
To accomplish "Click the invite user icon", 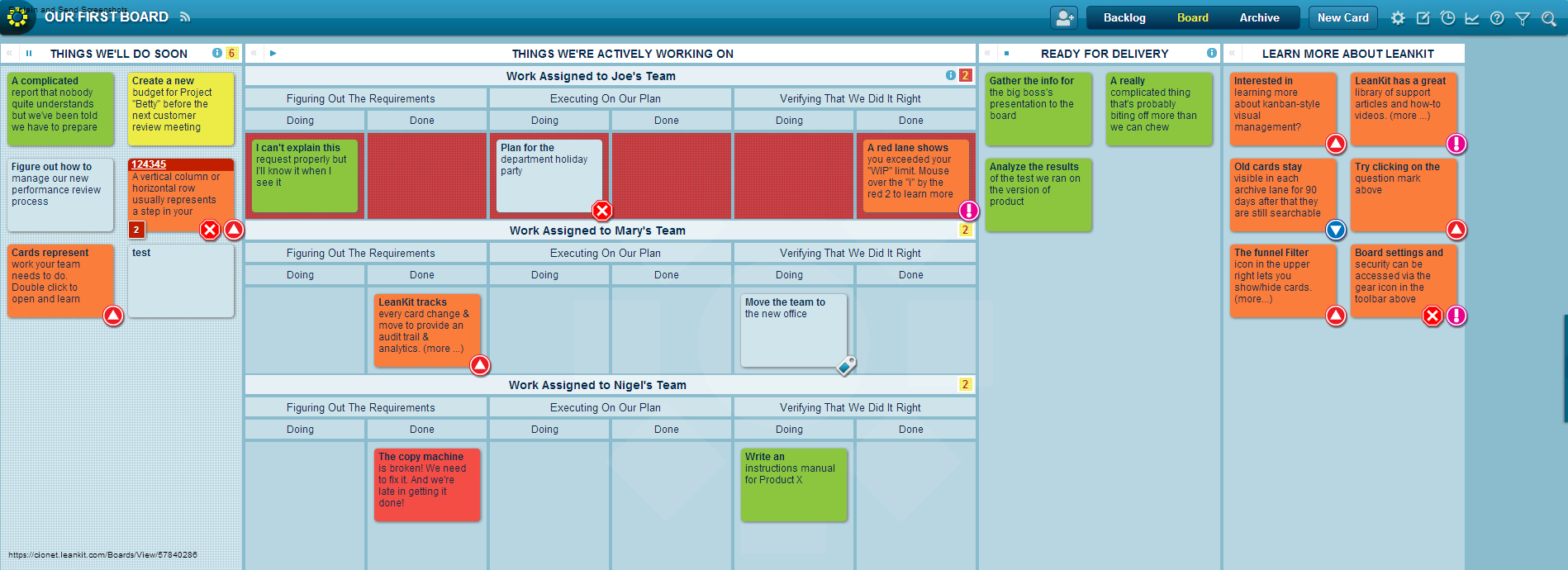I will pyautogui.click(x=1064, y=17).
